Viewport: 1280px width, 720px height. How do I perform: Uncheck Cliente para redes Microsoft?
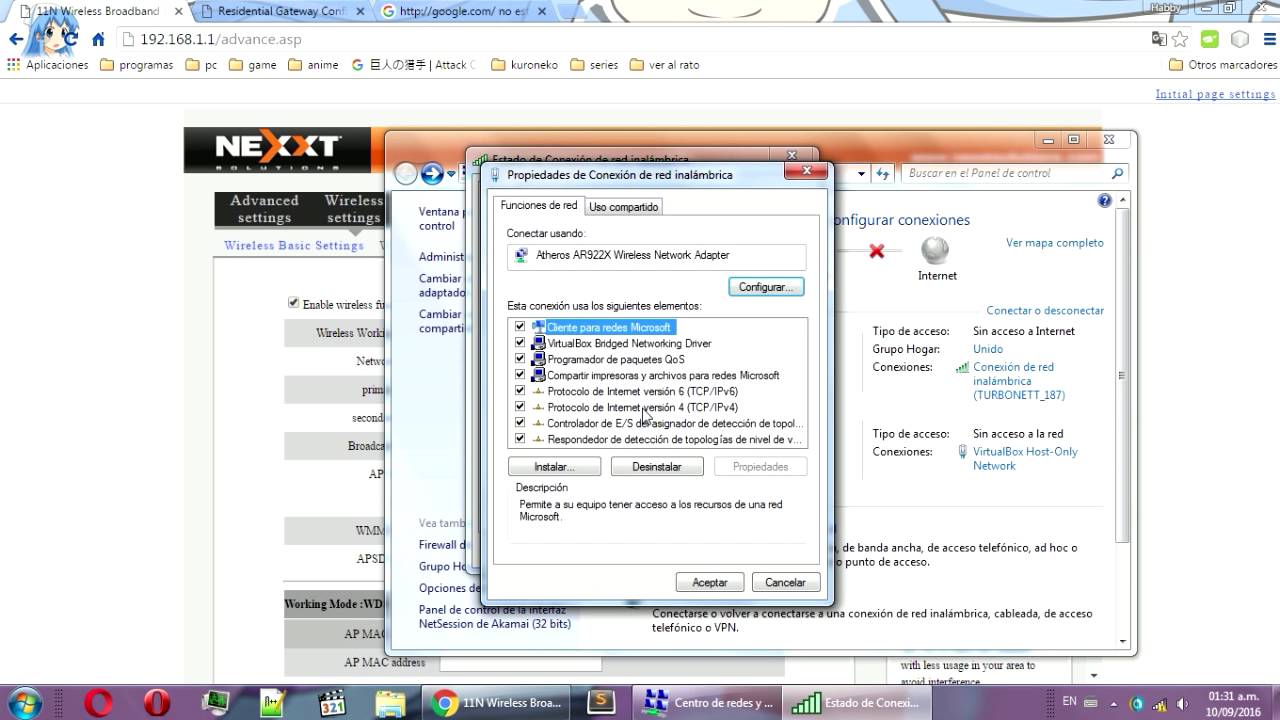coord(520,327)
